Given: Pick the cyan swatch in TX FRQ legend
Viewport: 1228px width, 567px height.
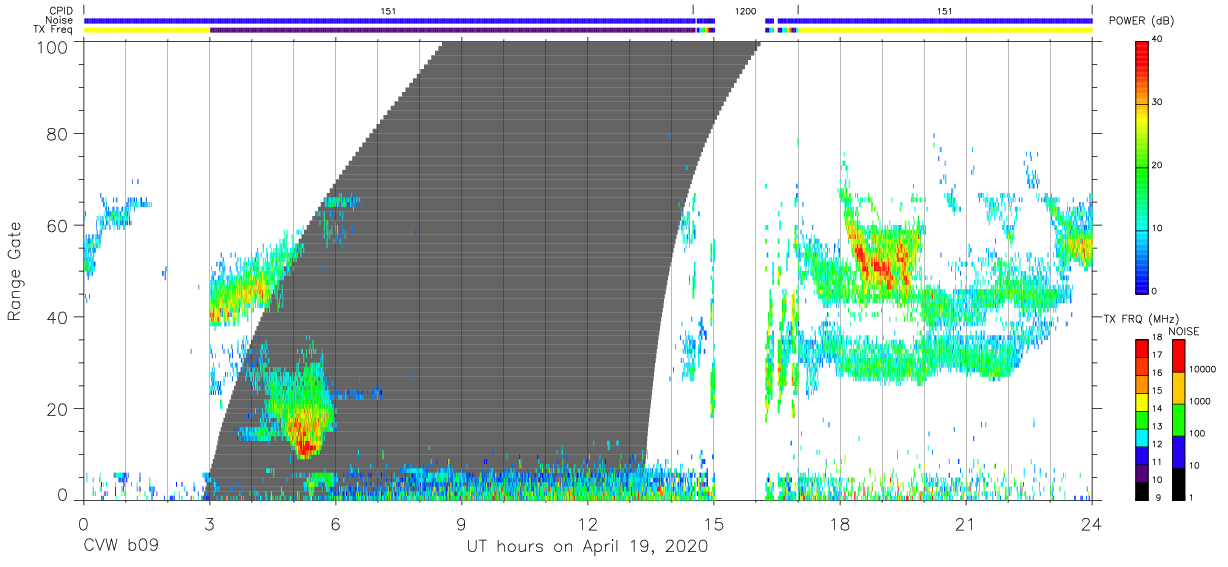Looking at the screenshot, I should (1142, 439).
